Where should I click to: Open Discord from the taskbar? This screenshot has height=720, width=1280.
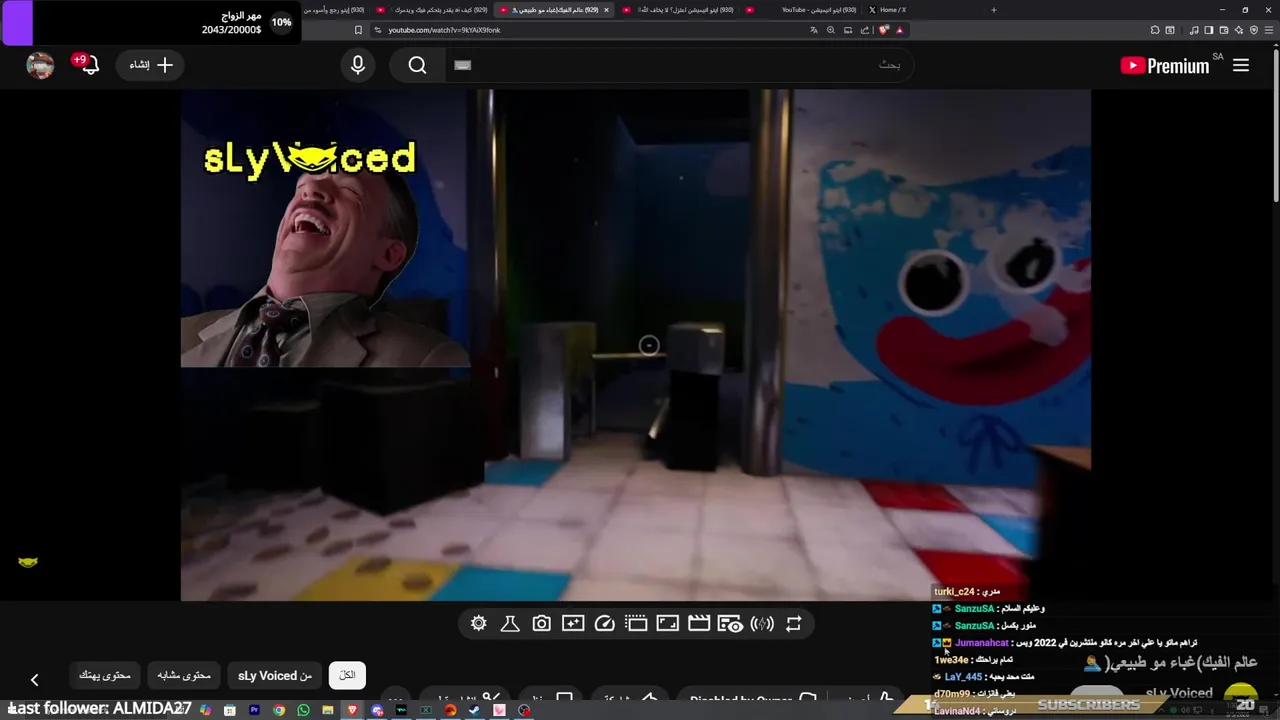(377, 710)
